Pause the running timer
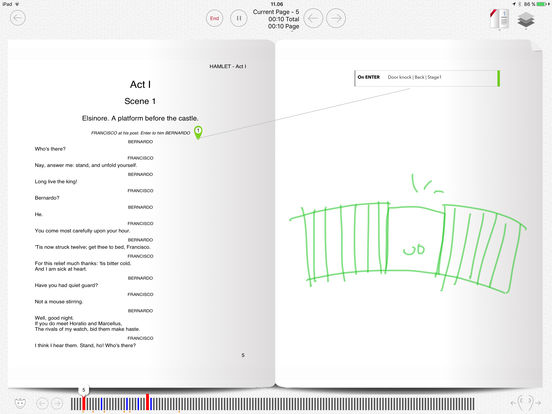This screenshot has height=414, width=552. (x=239, y=18)
